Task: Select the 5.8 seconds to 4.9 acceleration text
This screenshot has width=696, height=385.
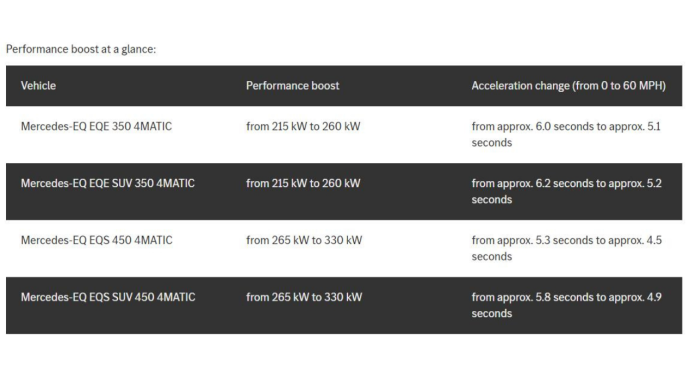Action: (566, 305)
